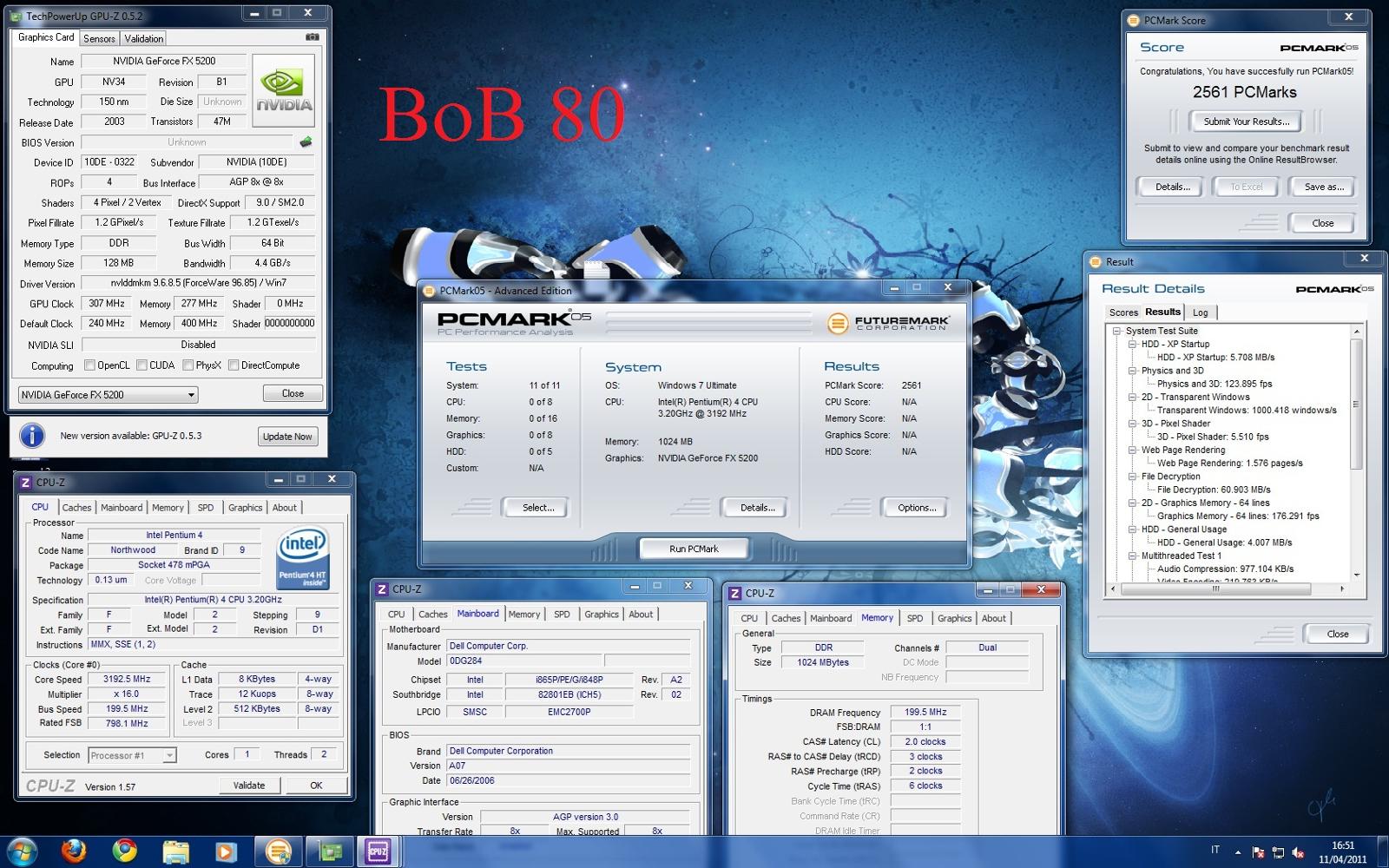The image size is (1389, 868).
Task: Click the Result tree horizontal scrollbar thumb
Action: (1215, 589)
